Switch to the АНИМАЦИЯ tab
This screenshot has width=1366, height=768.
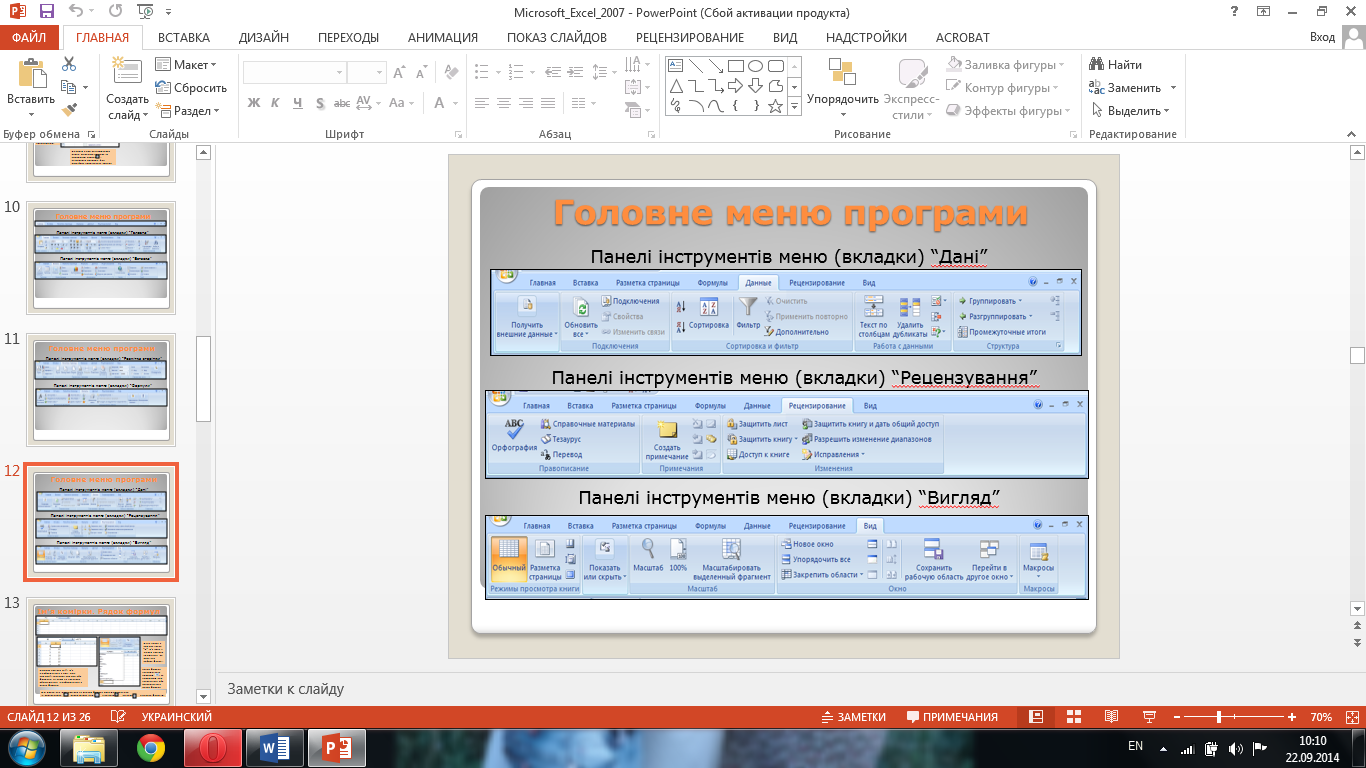point(442,38)
